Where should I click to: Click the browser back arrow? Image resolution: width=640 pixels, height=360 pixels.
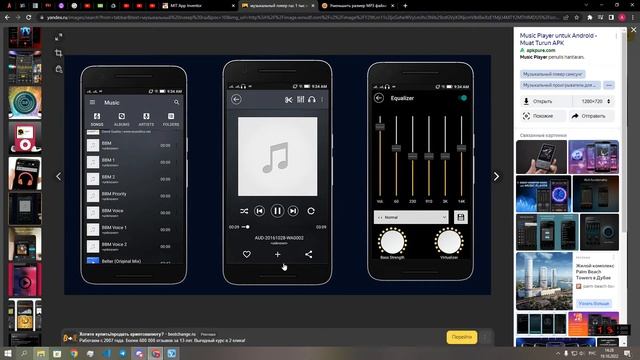[7, 18]
